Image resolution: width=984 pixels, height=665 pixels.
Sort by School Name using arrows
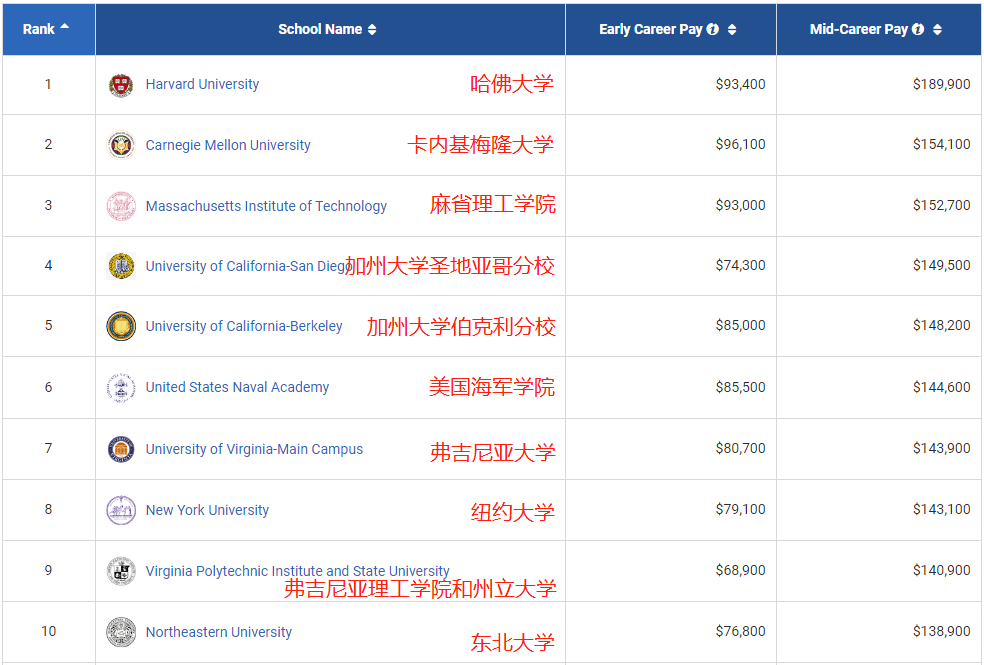[372, 30]
